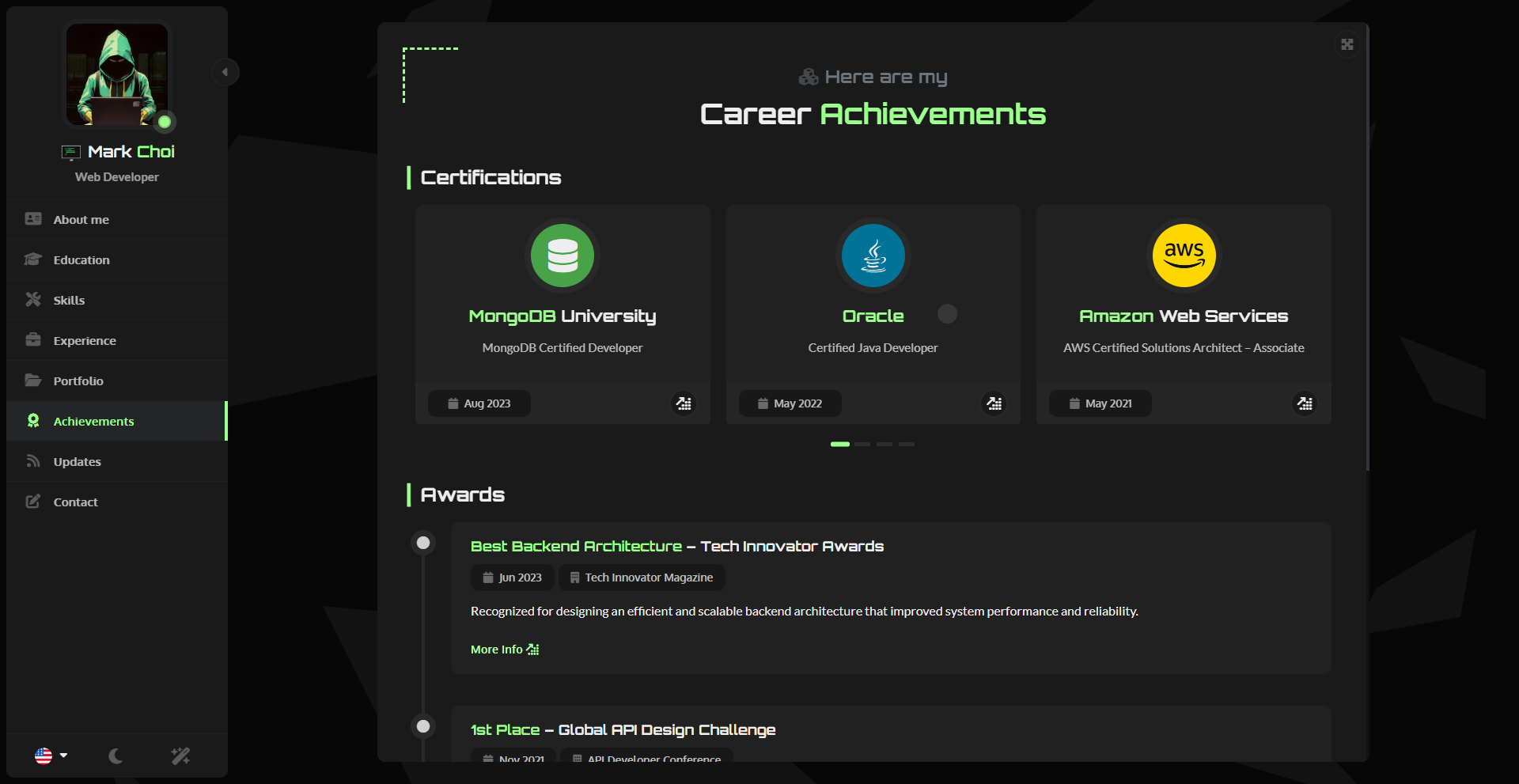The height and width of the screenshot is (784, 1519).
Task: Select the Achievements menu item
Action: point(117,421)
